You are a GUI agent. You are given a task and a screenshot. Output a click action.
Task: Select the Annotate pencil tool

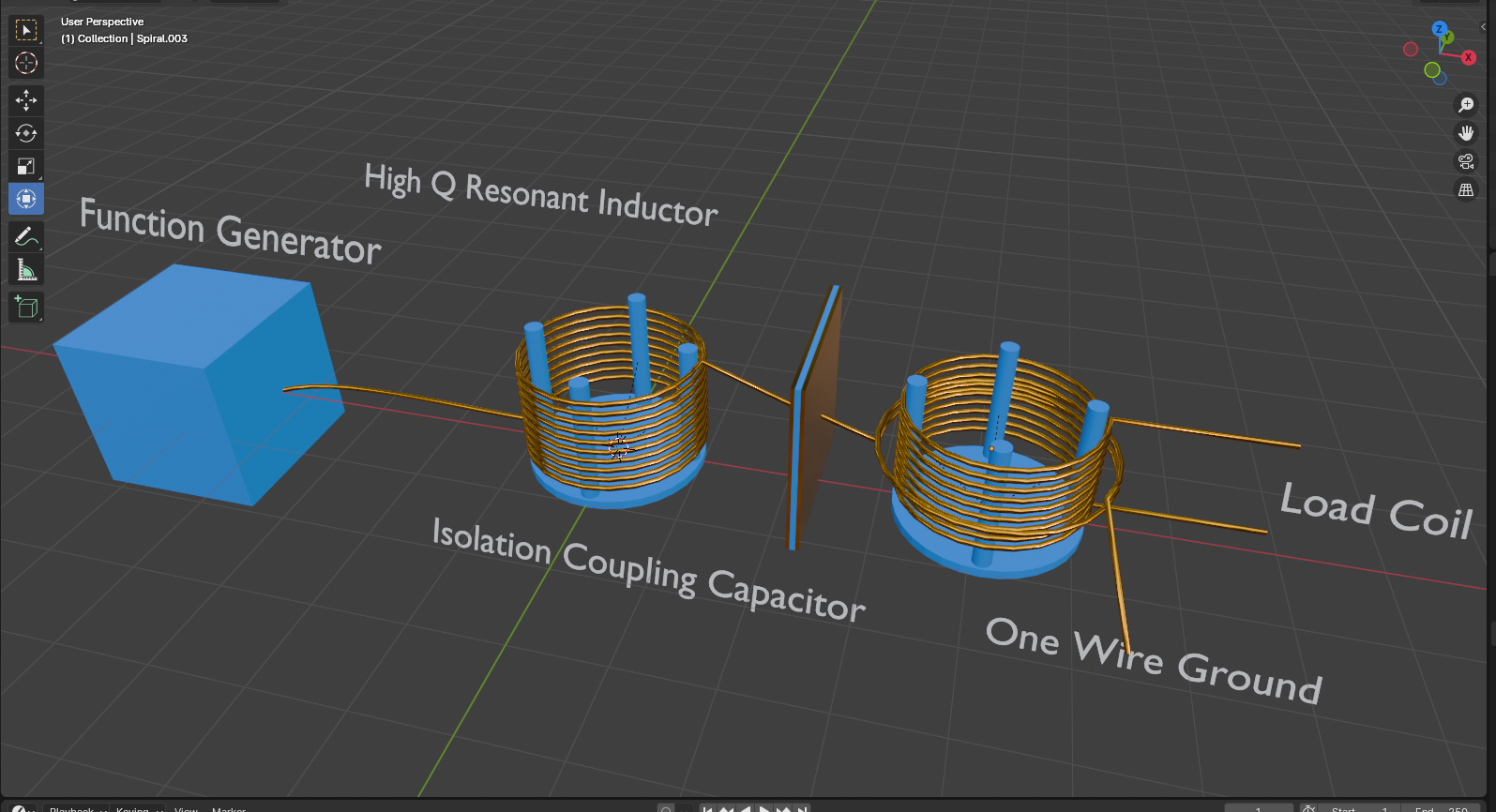click(x=26, y=236)
